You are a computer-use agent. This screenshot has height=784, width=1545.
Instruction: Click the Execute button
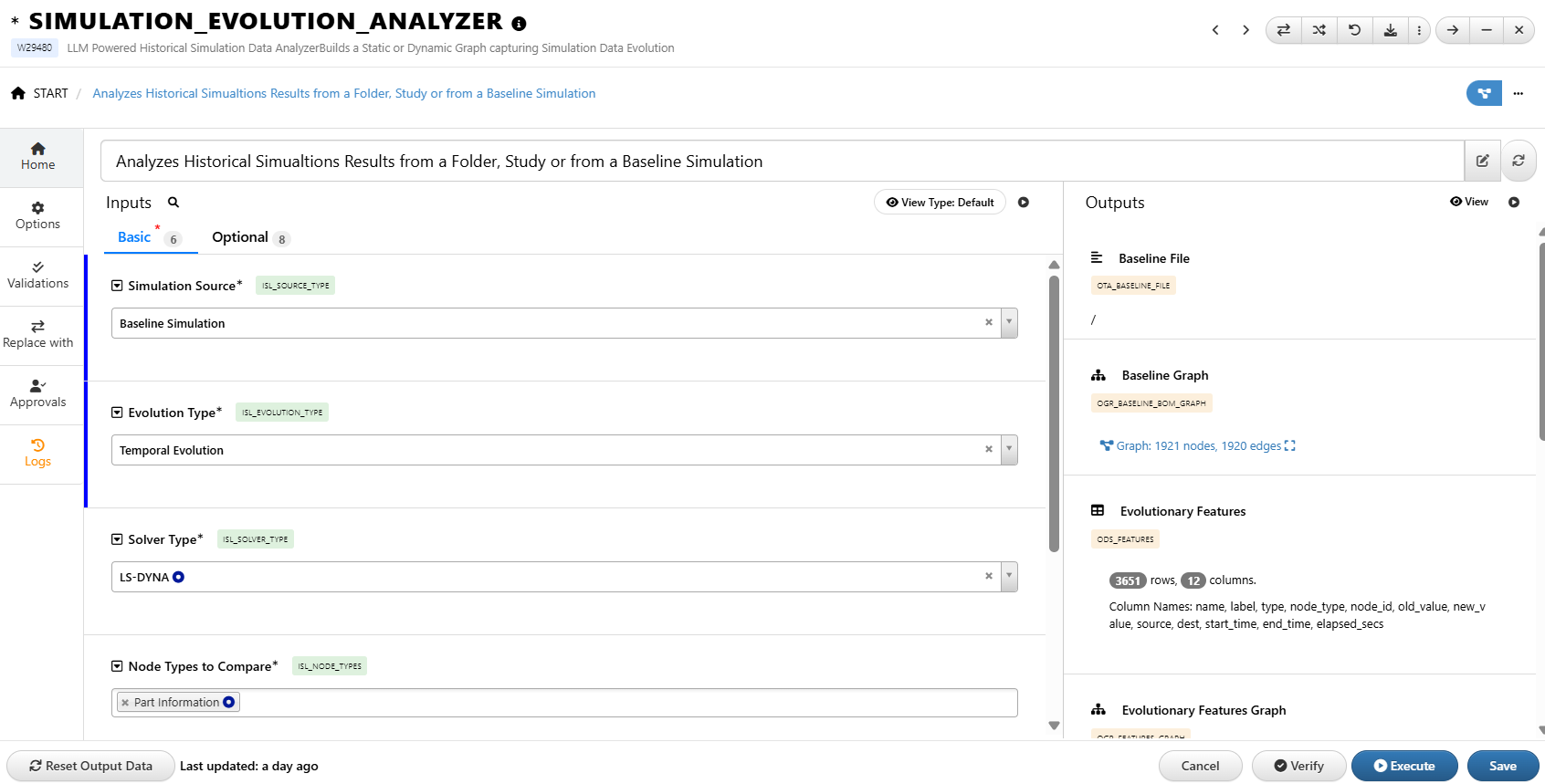[x=1403, y=766]
